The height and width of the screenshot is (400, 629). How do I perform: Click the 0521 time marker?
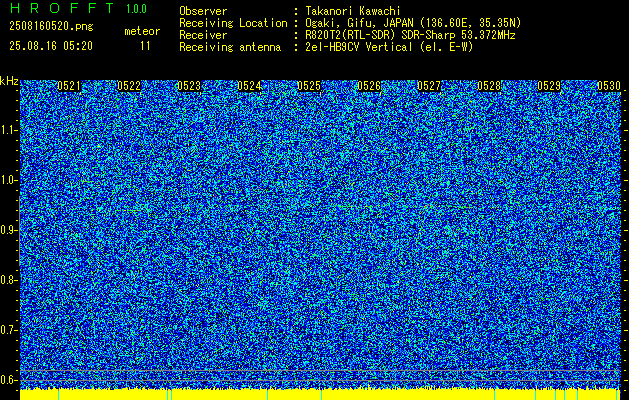tap(69, 86)
